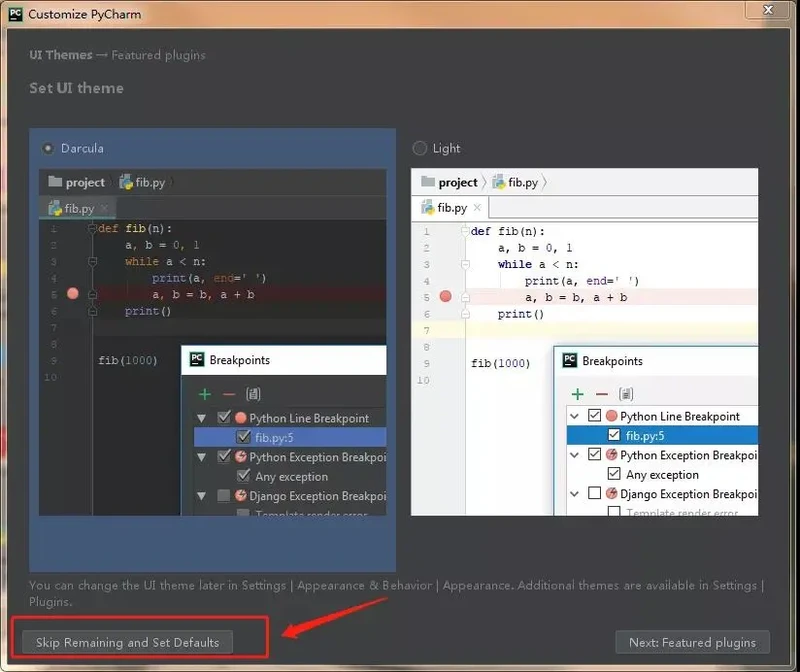Toggle Django Exception Breakpoint checkbox in Darcula preview

coord(223,495)
